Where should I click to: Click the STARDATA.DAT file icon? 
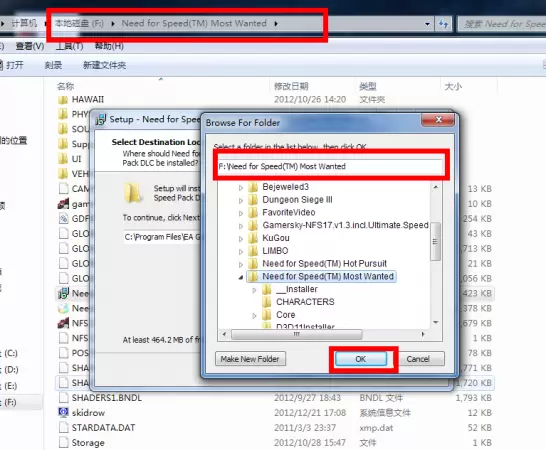tap(63, 427)
